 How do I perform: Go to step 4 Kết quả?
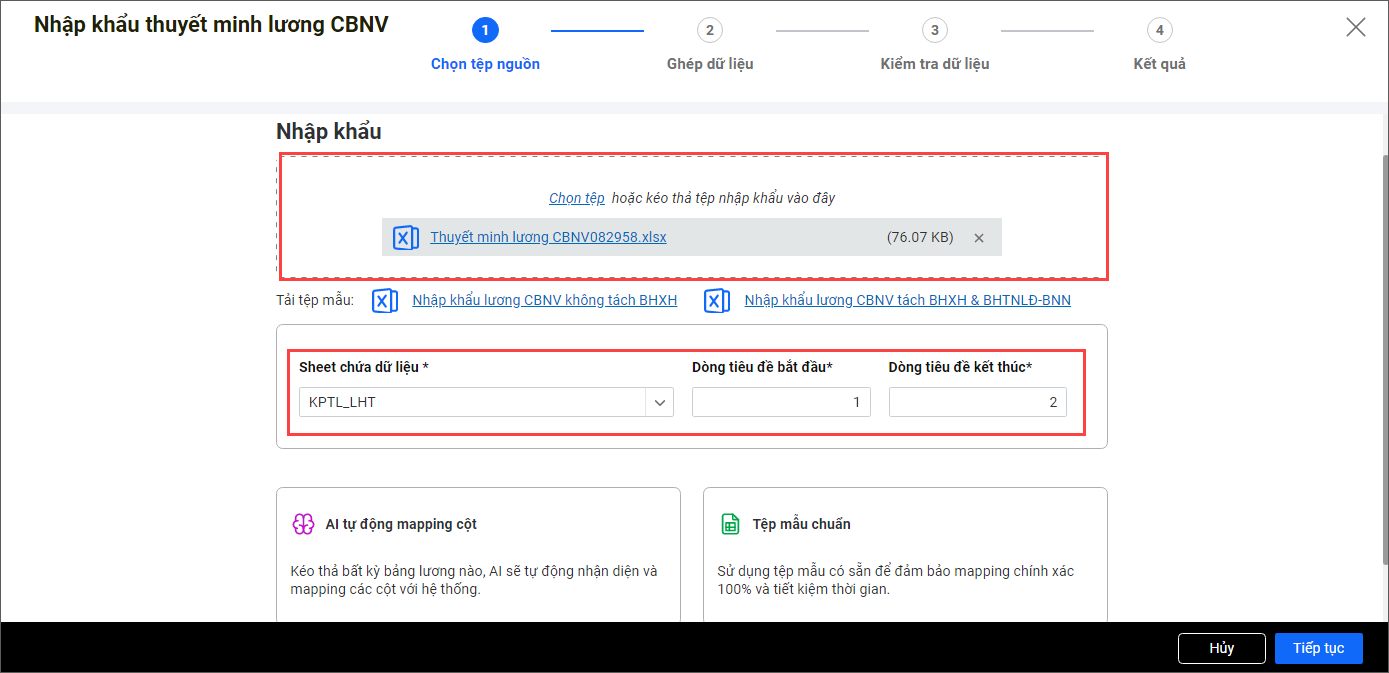1159,30
